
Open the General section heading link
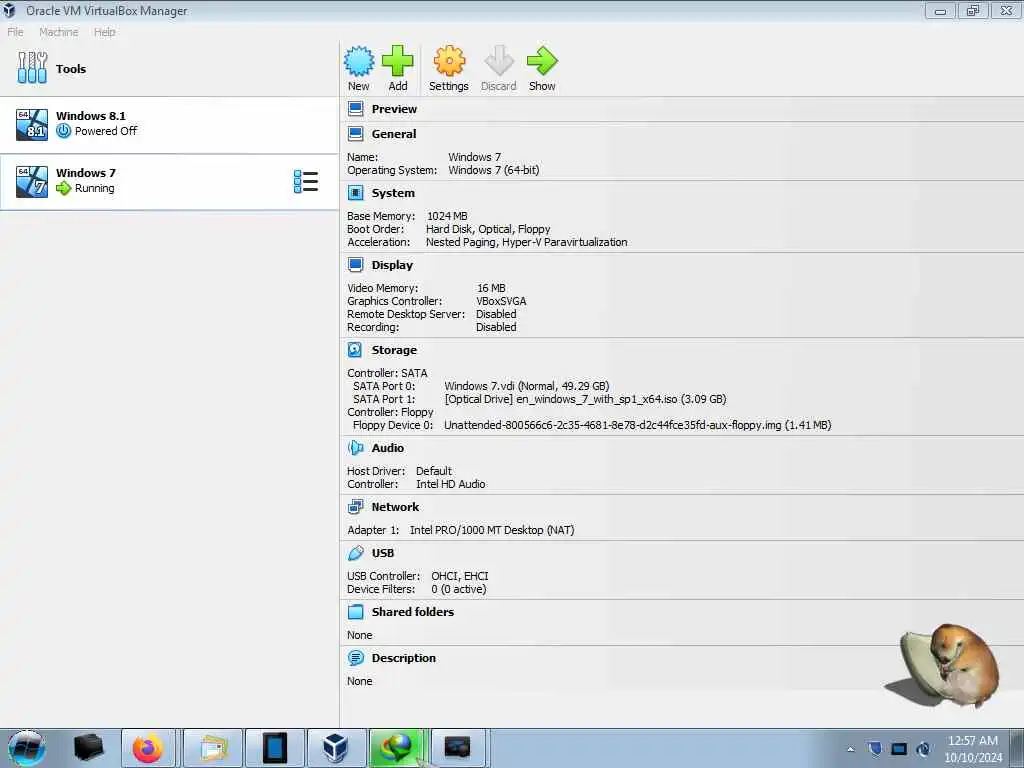click(394, 134)
